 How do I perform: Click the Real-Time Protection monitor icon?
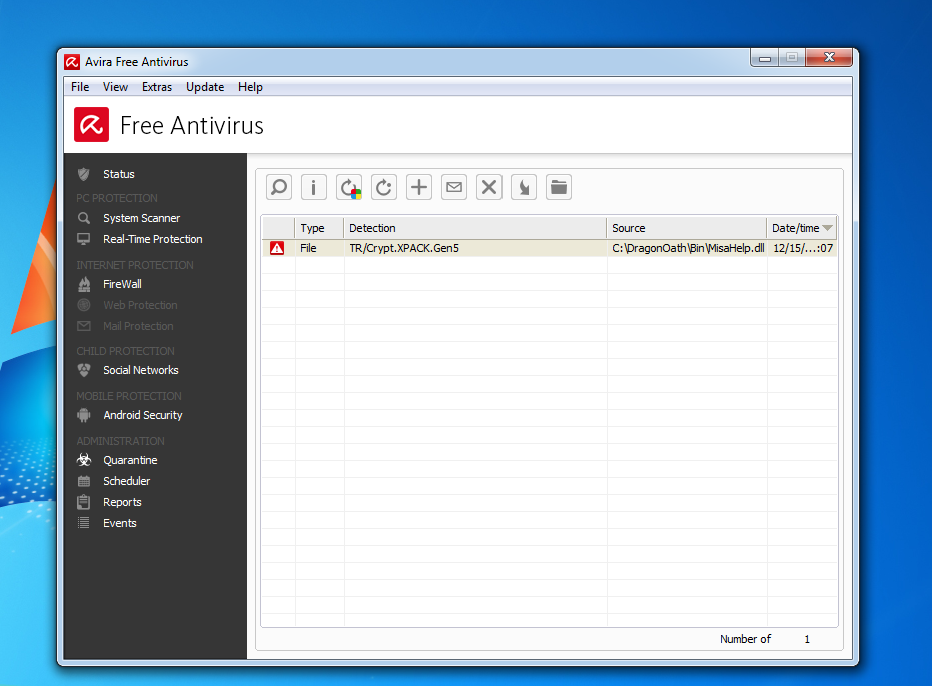[x=84, y=239]
